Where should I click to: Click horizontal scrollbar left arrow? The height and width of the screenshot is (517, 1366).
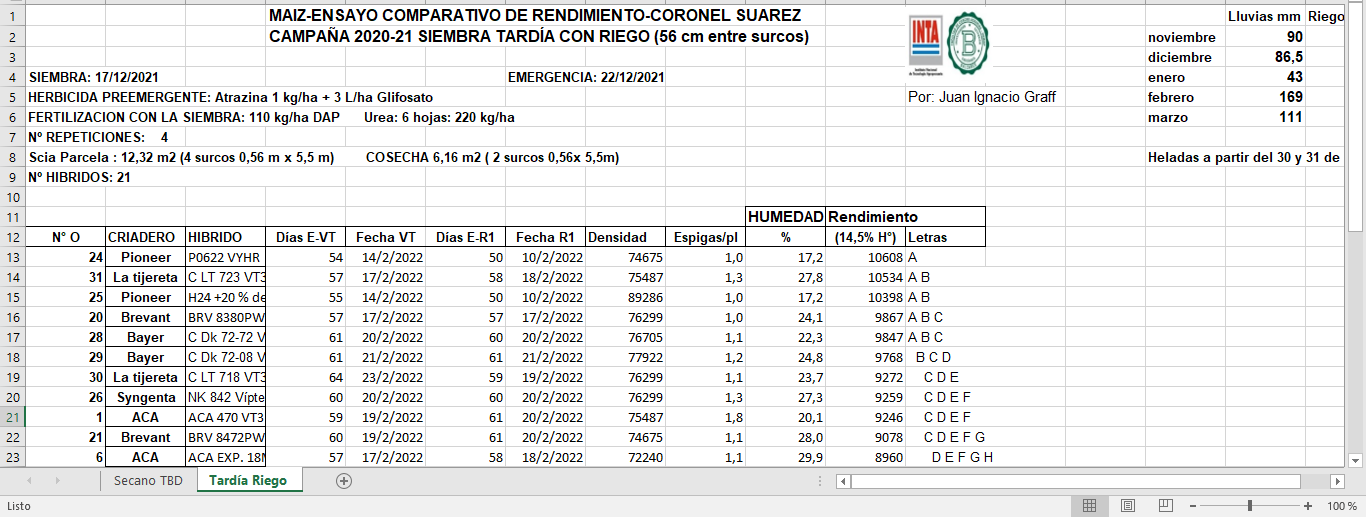[844, 481]
